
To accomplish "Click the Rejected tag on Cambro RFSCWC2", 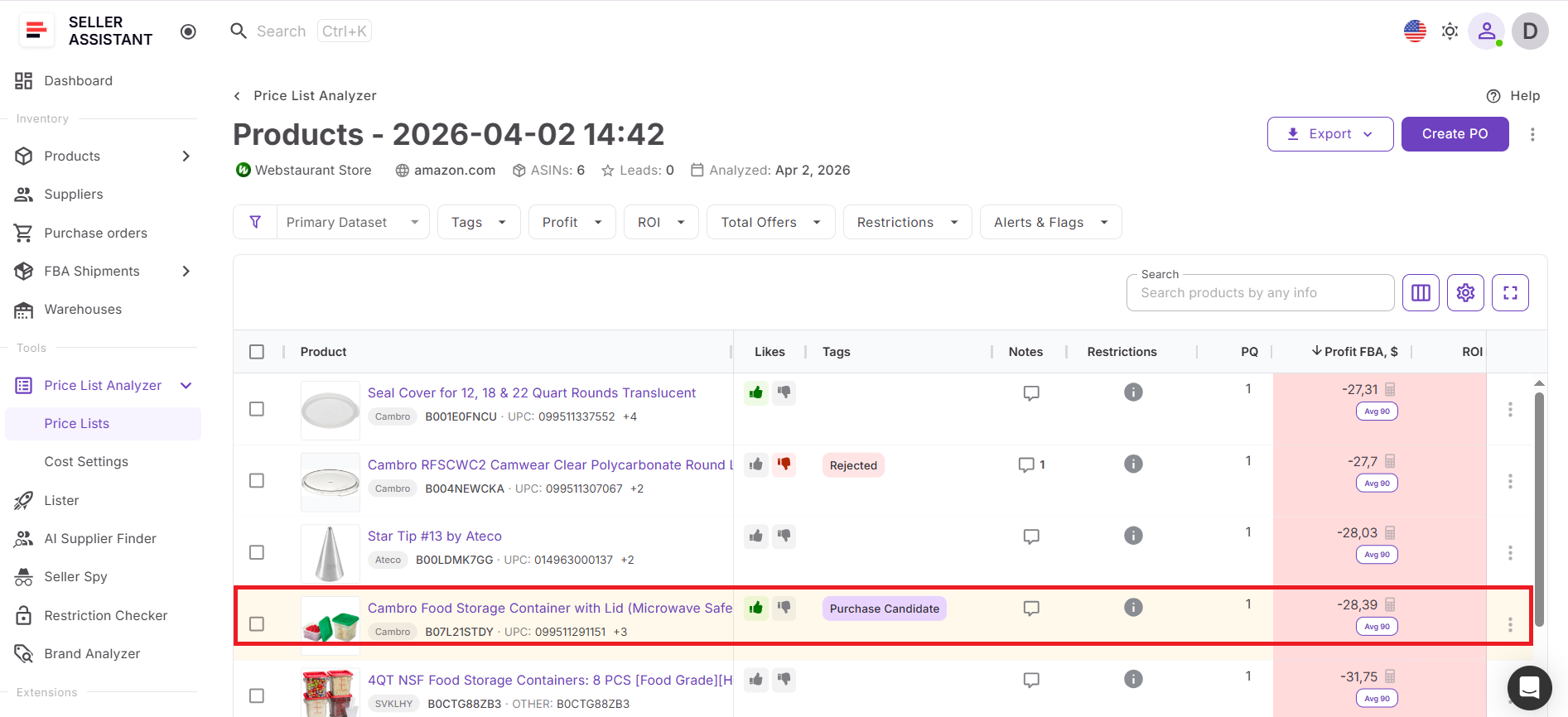I will click(853, 465).
